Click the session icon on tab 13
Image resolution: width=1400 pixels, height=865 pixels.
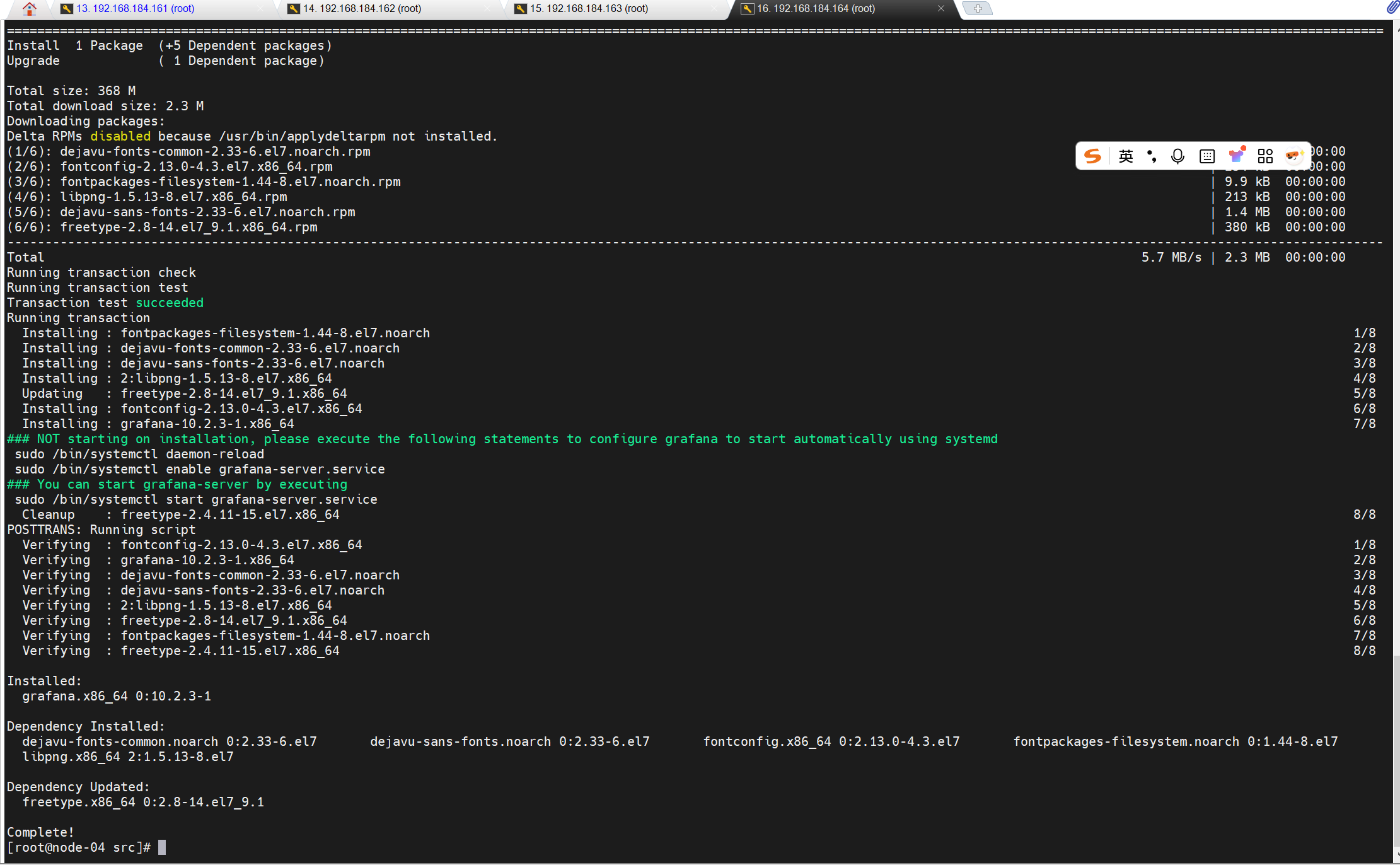click(66, 8)
